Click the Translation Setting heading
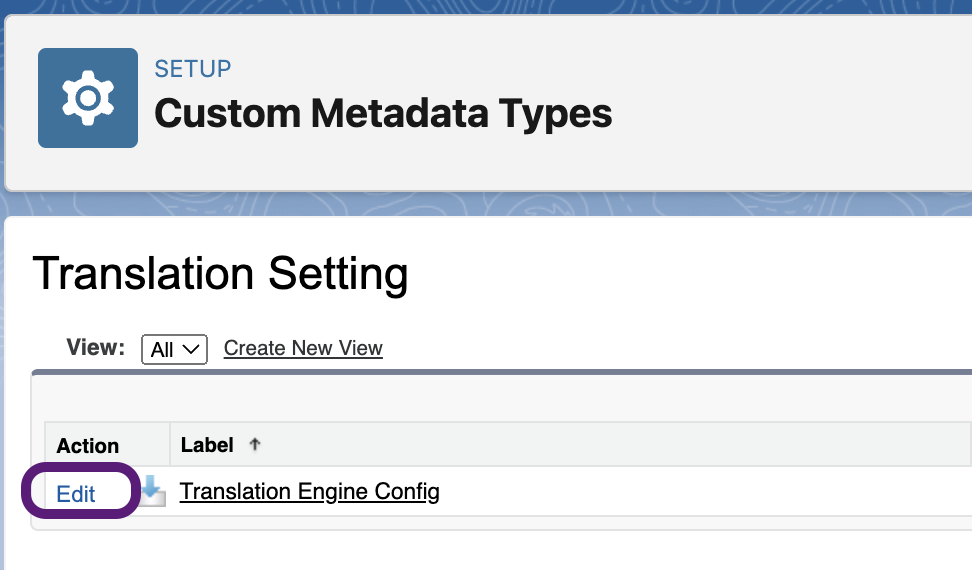Image resolution: width=972 pixels, height=570 pixels. [x=220, y=274]
